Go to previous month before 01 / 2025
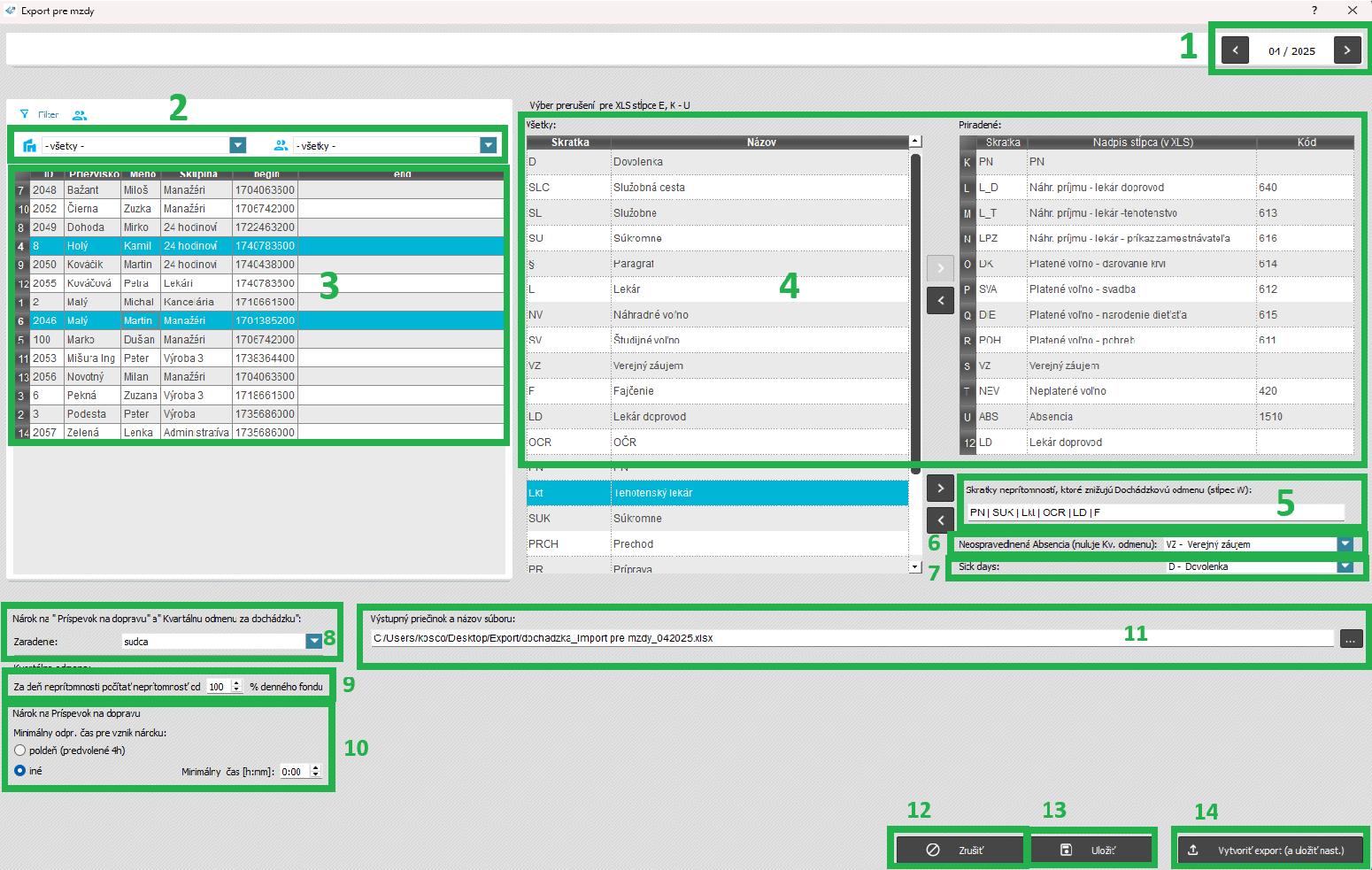Image resolution: width=1372 pixels, height=870 pixels. coord(1235,50)
